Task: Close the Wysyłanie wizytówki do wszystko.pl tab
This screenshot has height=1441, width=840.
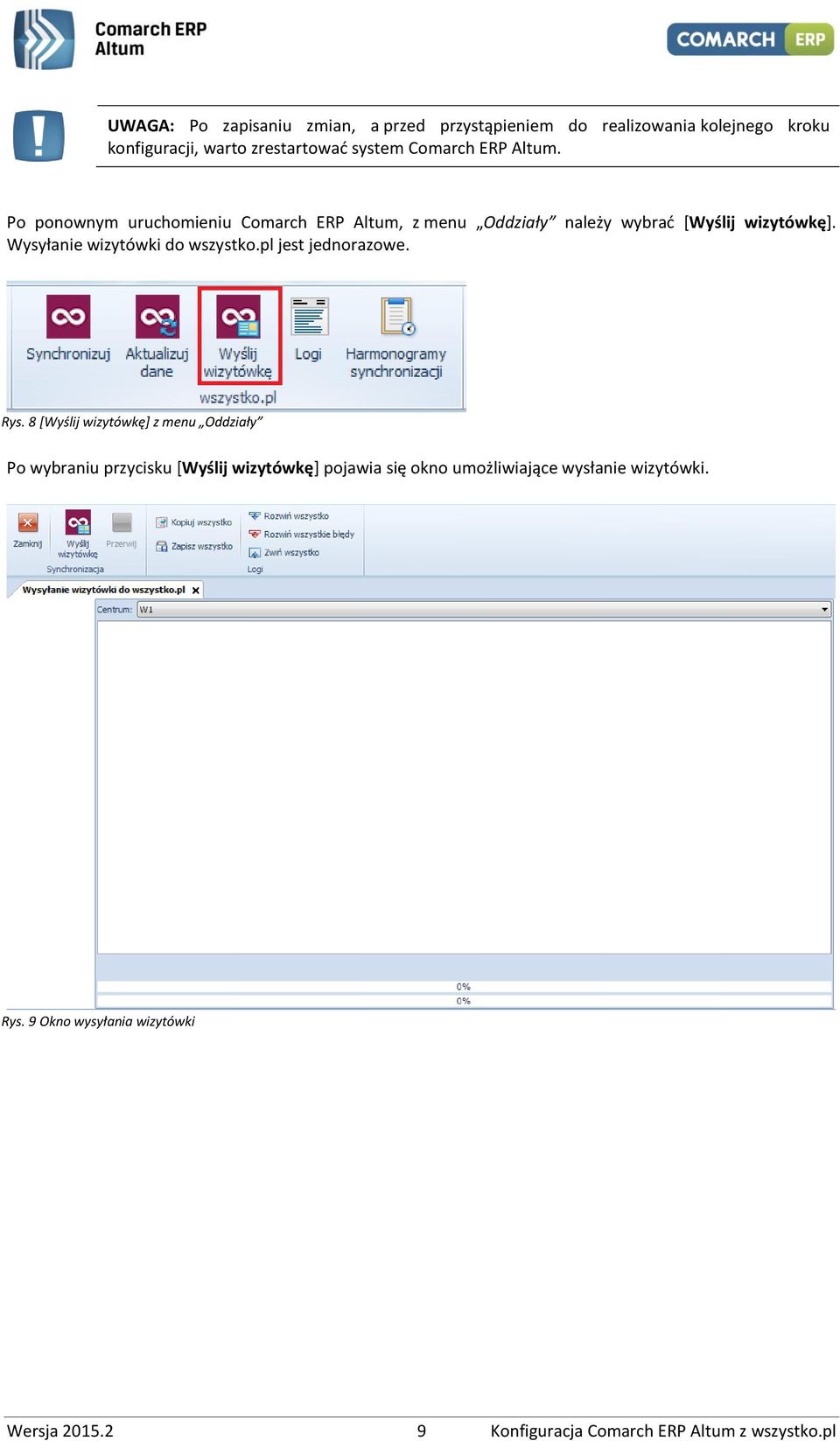Action: pos(196,591)
